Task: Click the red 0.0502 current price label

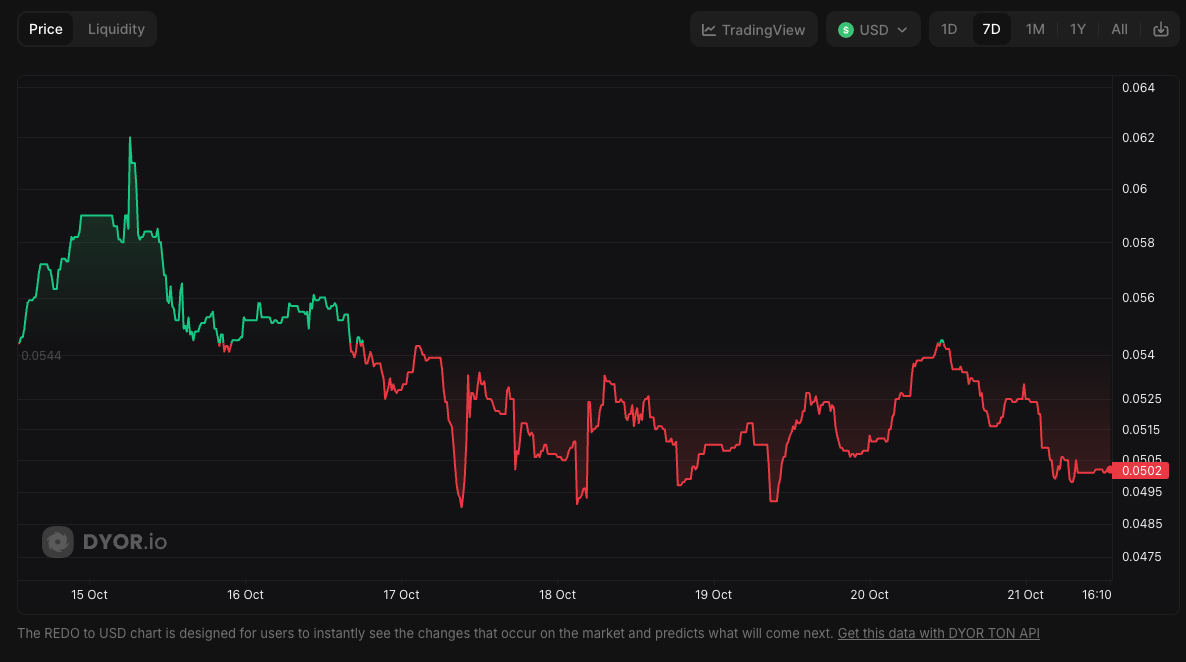Action: pos(1141,471)
